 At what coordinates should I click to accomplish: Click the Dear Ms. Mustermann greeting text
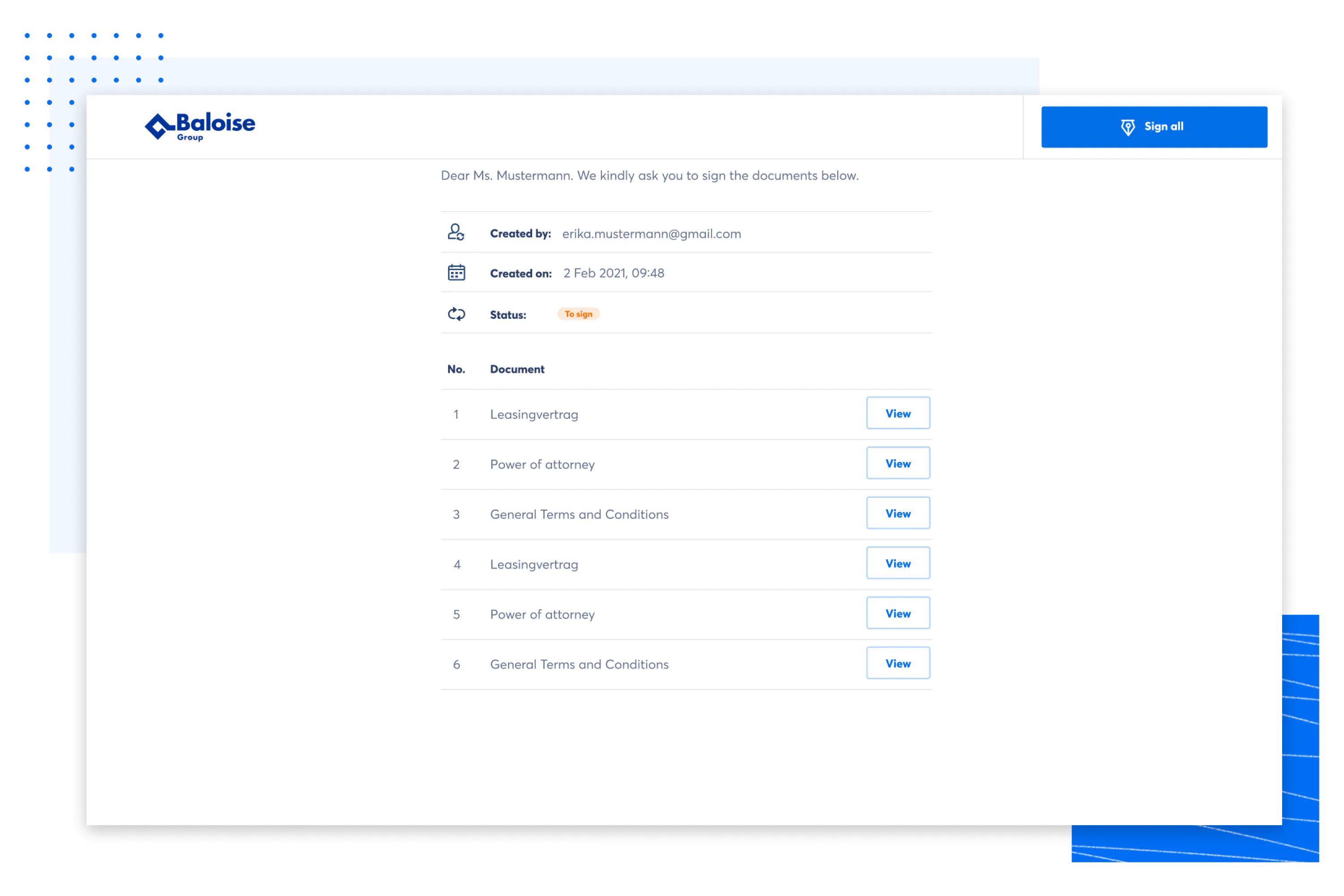649,176
